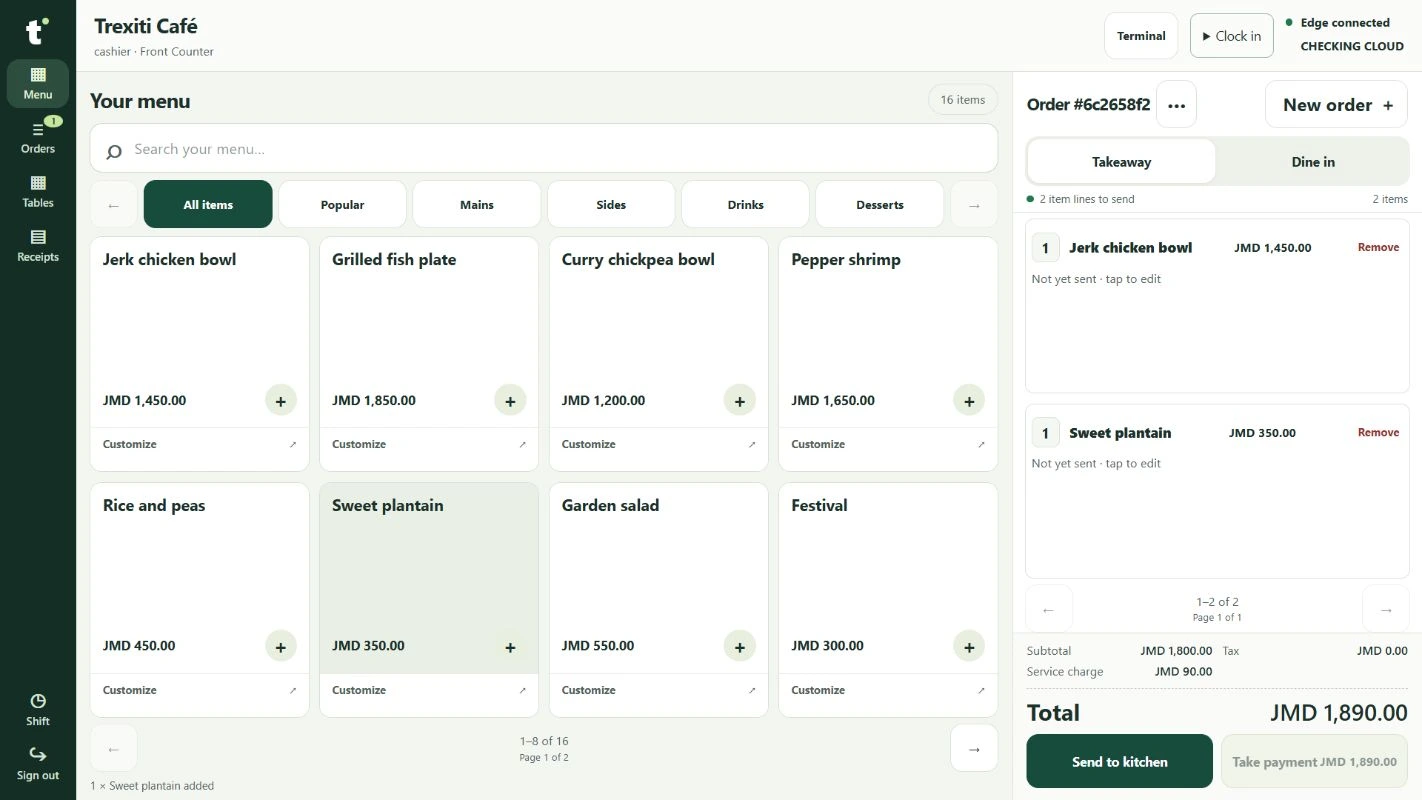This screenshot has width=1422, height=800.
Task: Switch order type to Takeaway
Action: [1121, 162]
